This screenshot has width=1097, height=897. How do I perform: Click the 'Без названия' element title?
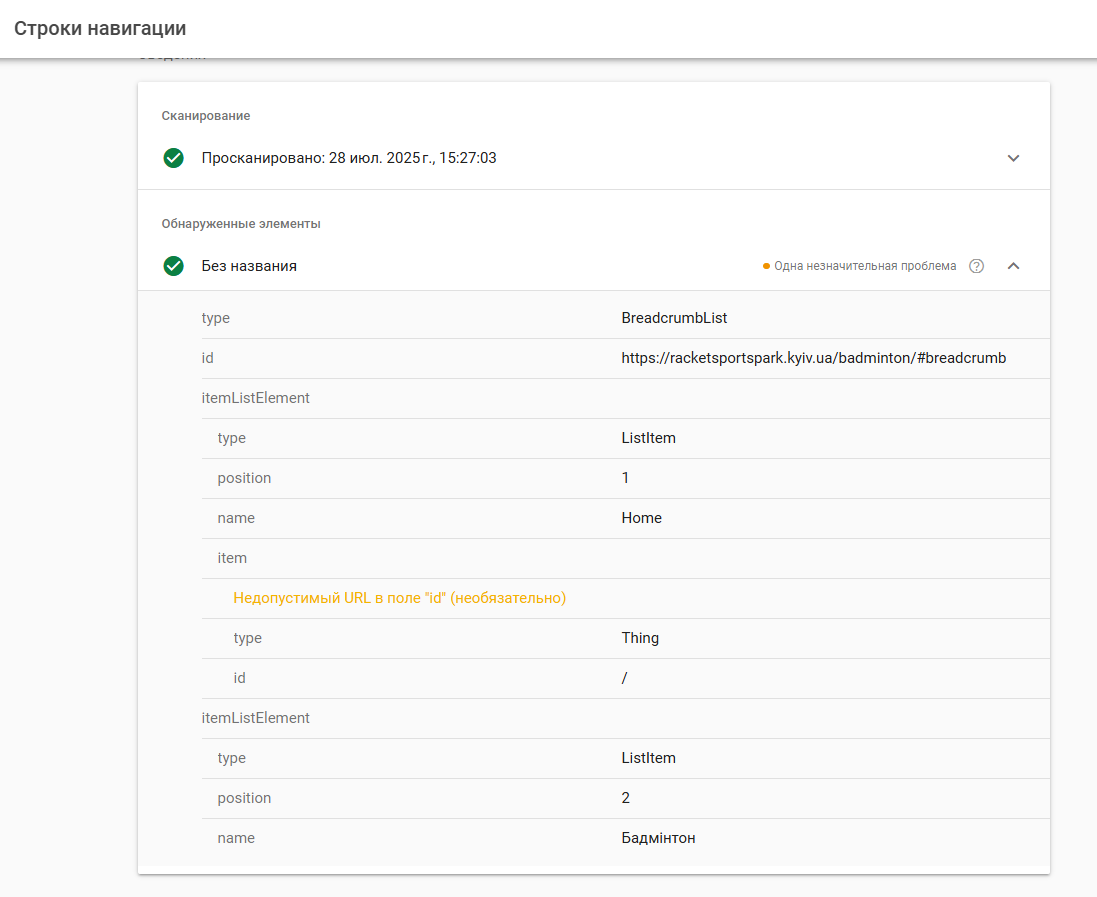pyautogui.click(x=249, y=266)
